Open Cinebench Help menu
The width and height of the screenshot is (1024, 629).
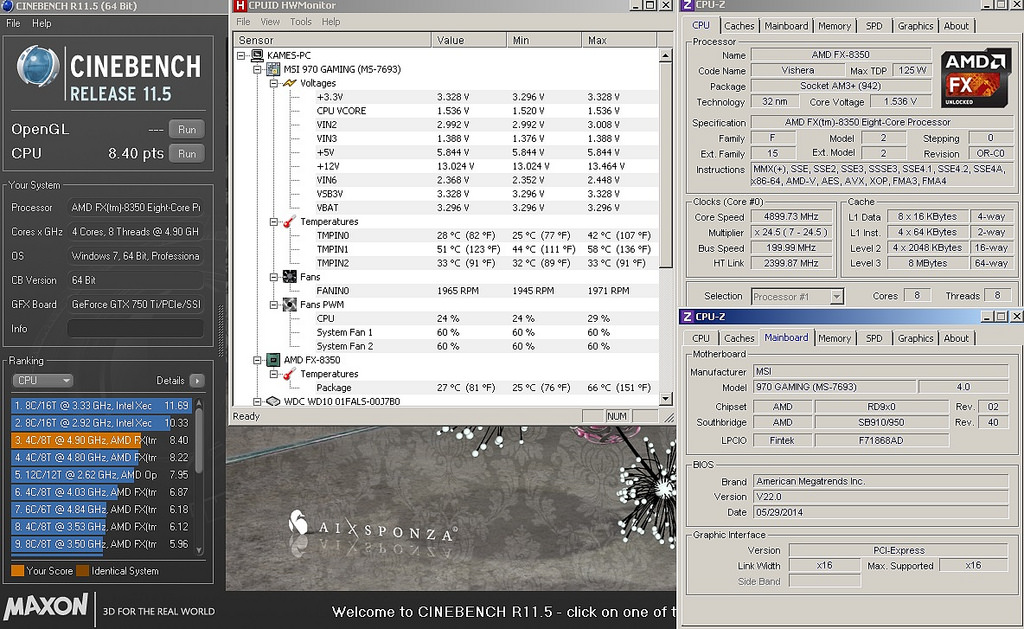coord(42,23)
